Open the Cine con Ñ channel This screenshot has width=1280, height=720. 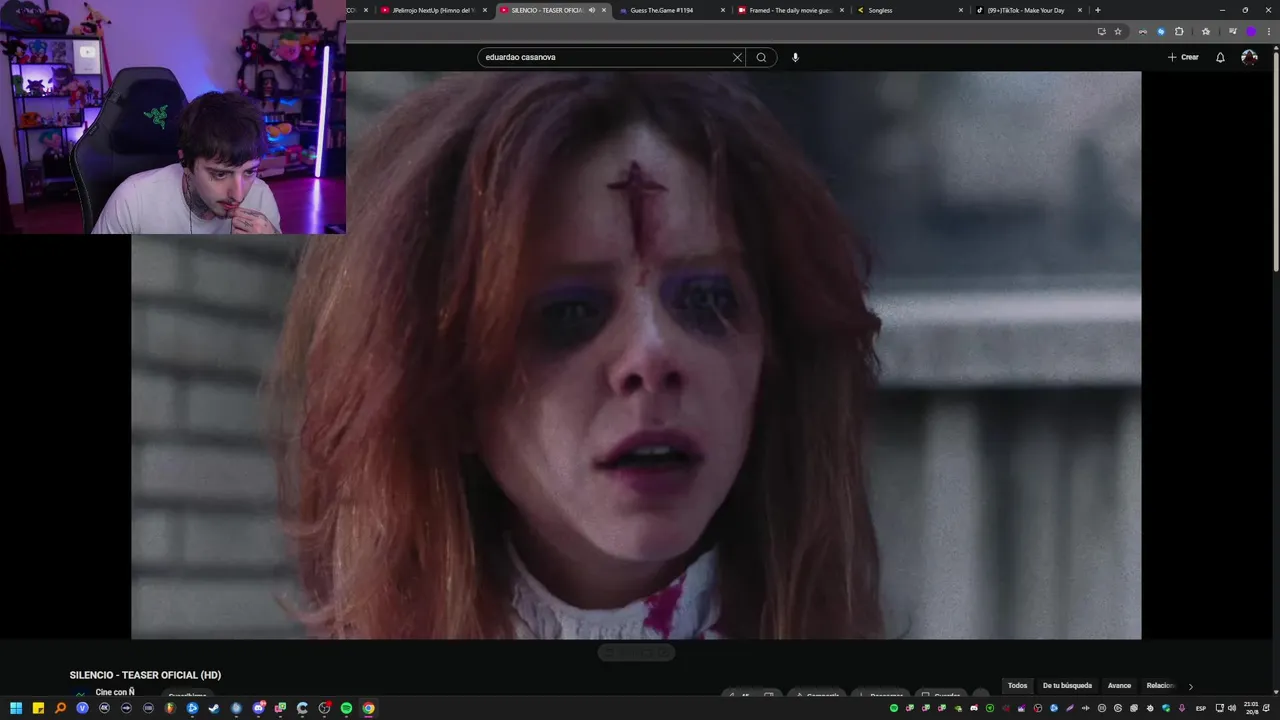(x=115, y=692)
